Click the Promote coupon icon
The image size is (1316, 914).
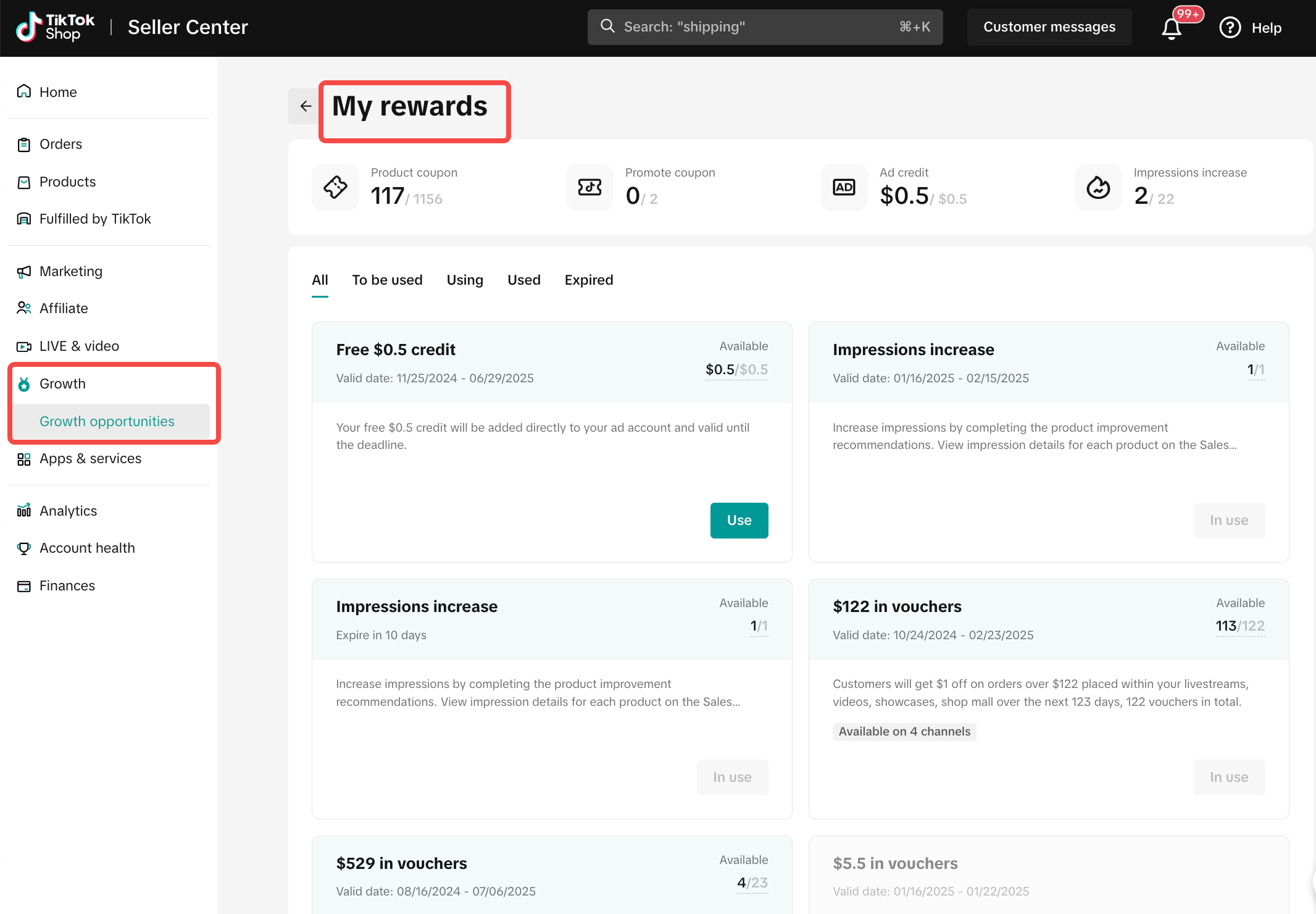(x=589, y=187)
